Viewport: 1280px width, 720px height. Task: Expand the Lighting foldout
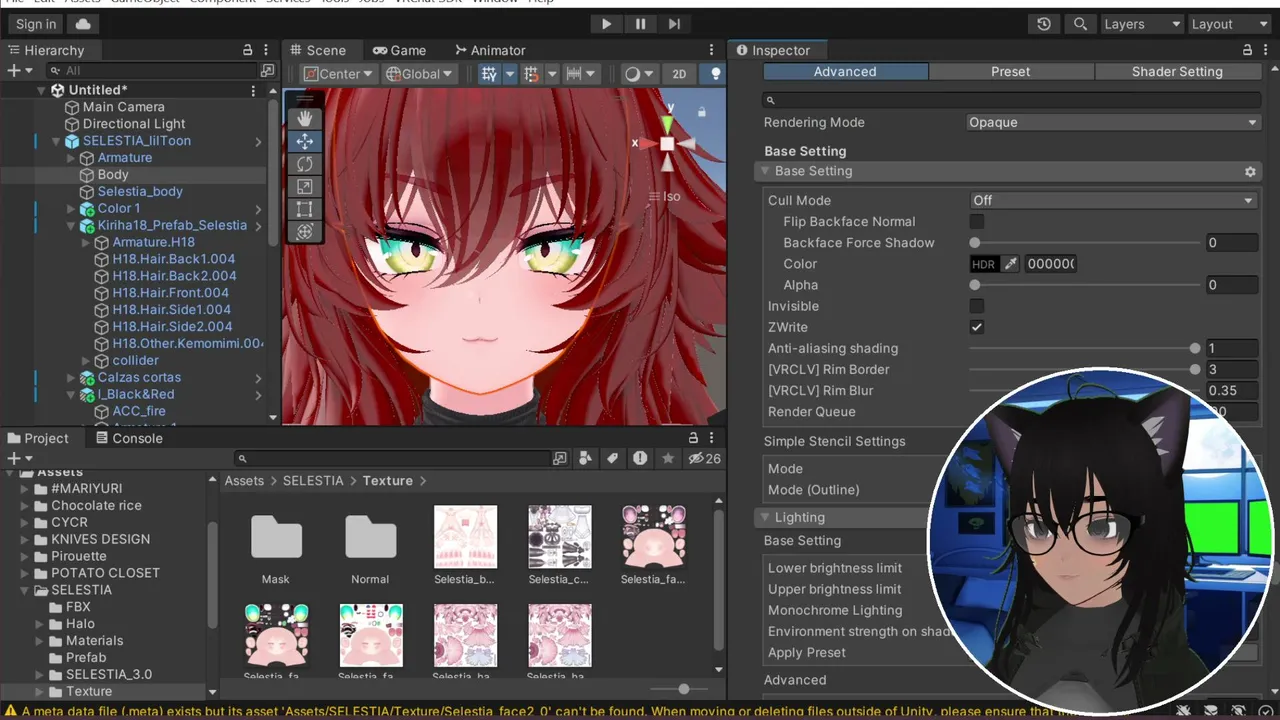click(765, 517)
